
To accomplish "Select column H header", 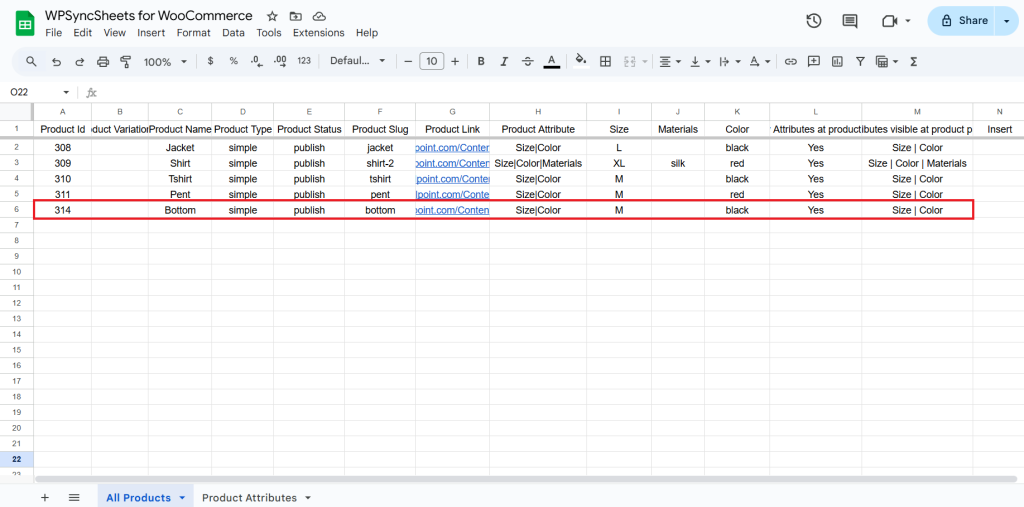I will coord(537,112).
